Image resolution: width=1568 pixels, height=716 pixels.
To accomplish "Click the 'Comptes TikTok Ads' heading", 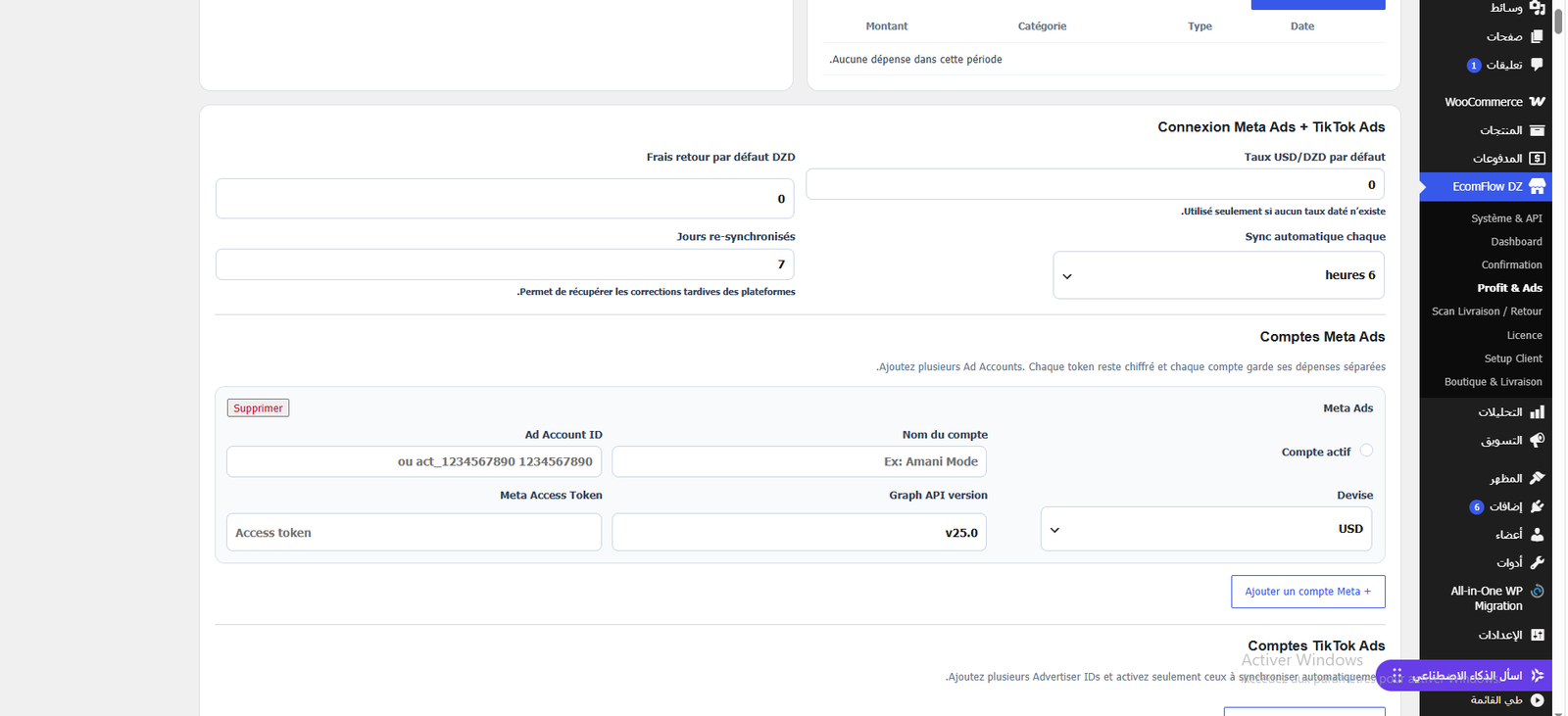I will [1316, 645].
